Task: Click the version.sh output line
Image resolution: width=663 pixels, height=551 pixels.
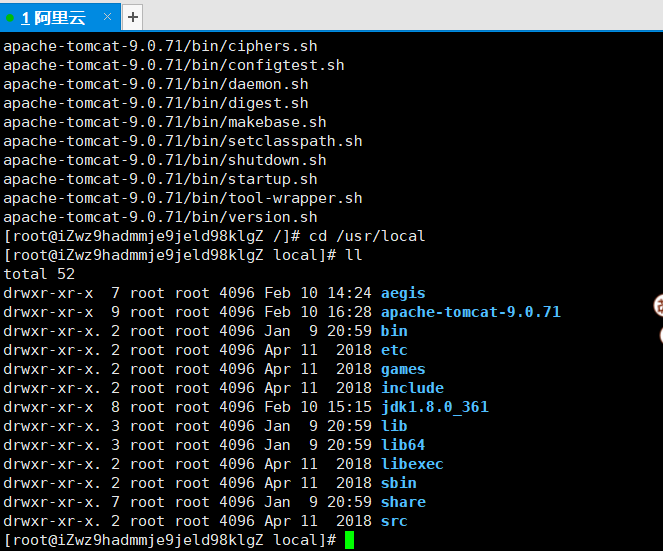Action: tap(160, 217)
